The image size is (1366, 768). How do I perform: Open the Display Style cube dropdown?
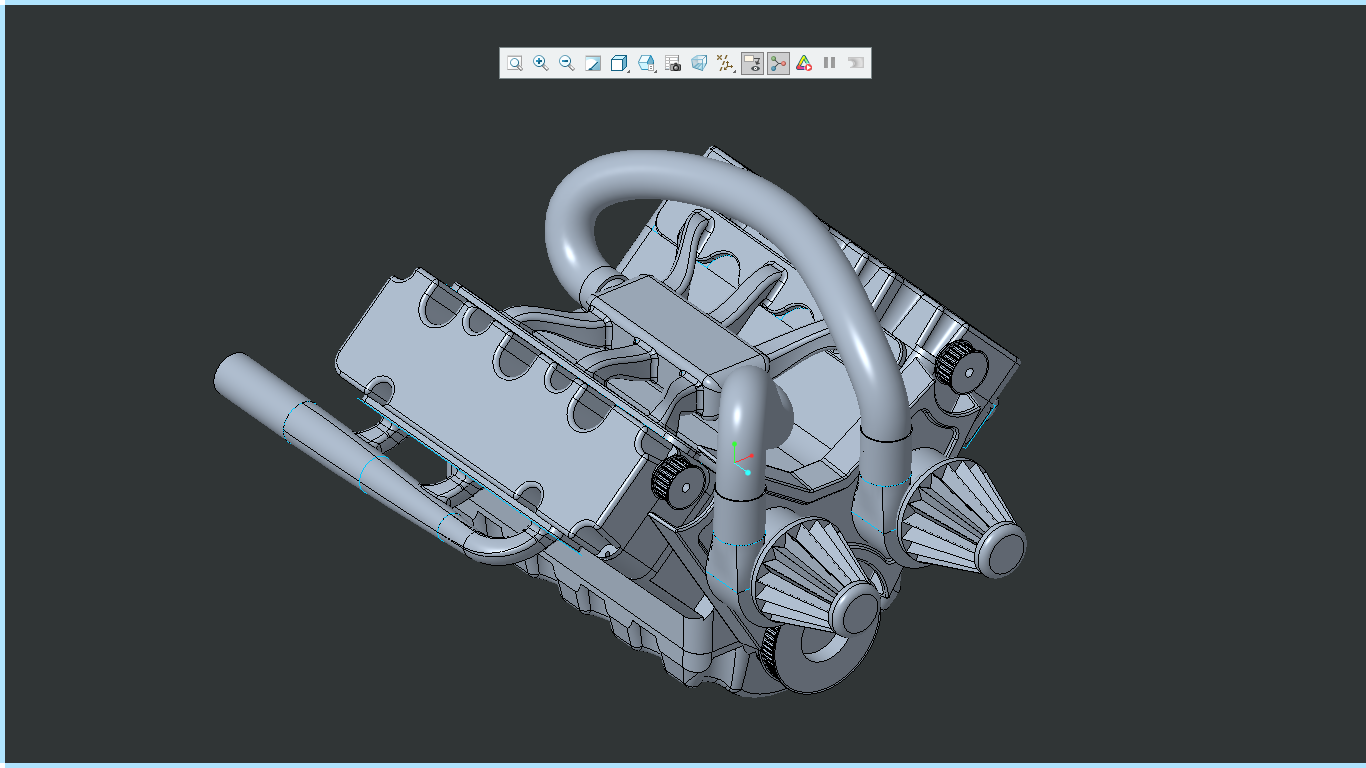tap(620, 63)
